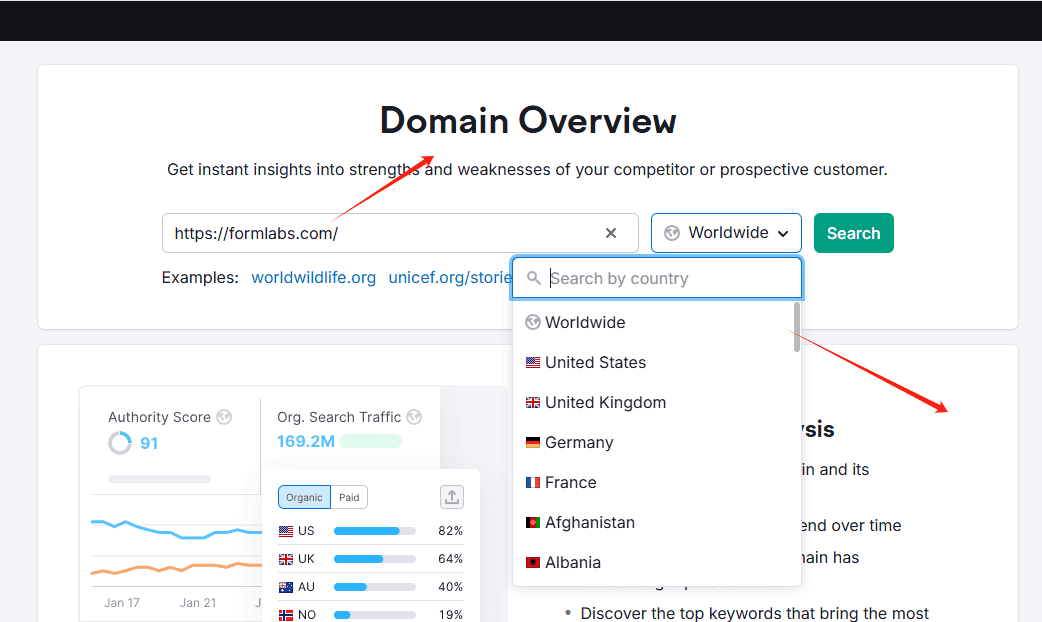Open the unicef.org/stories example link
Viewport: 1042px width, 622px height.
450,277
